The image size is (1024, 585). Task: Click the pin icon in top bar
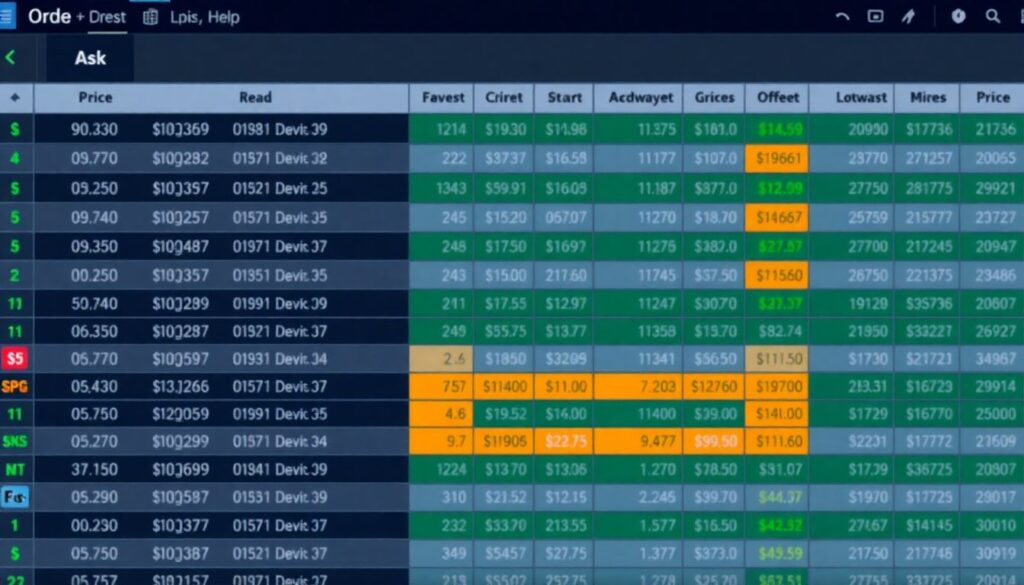[x=908, y=16]
